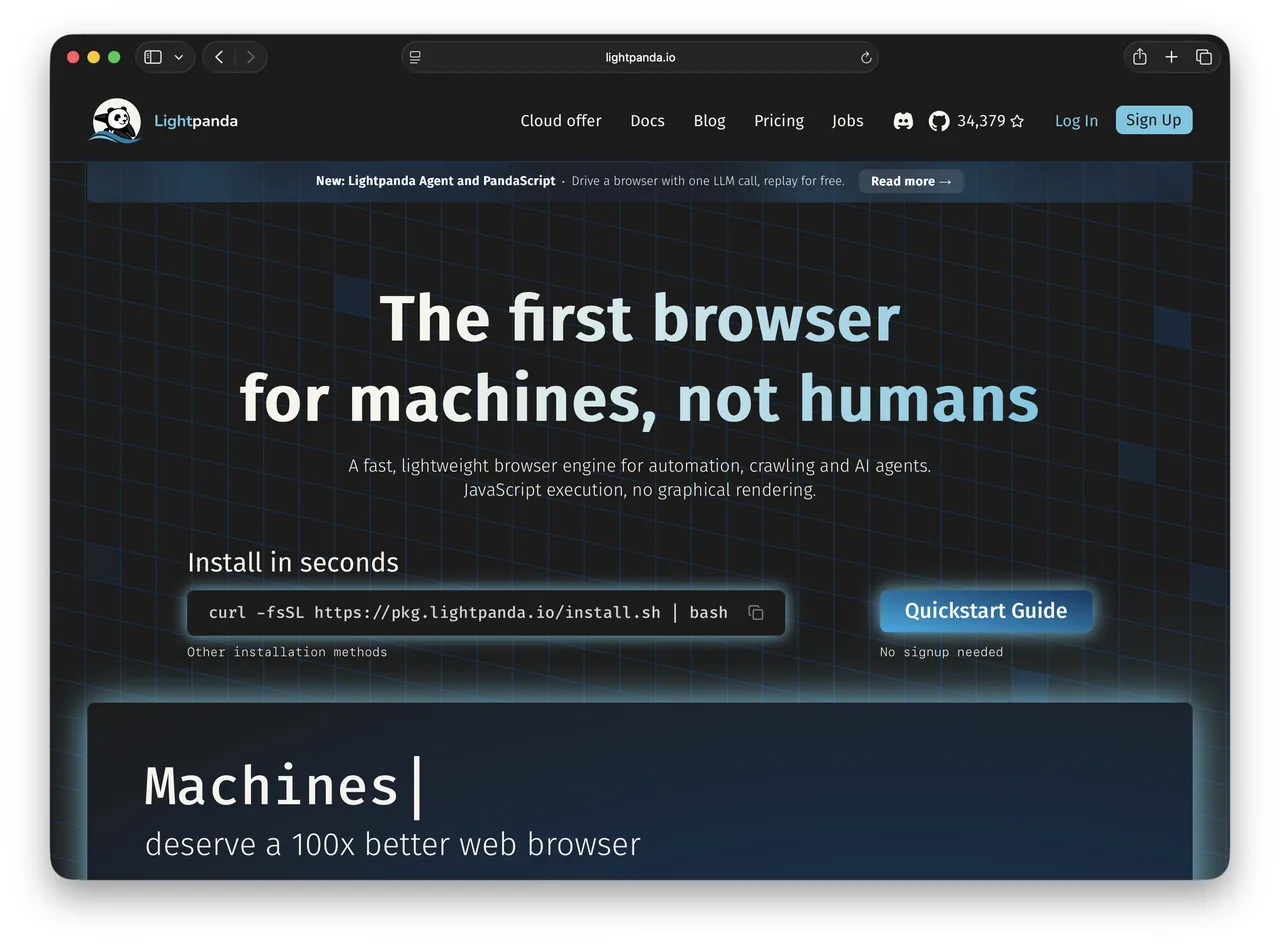Open the page settings icon in address bar
This screenshot has width=1280, height=946.
coord(415,57)
